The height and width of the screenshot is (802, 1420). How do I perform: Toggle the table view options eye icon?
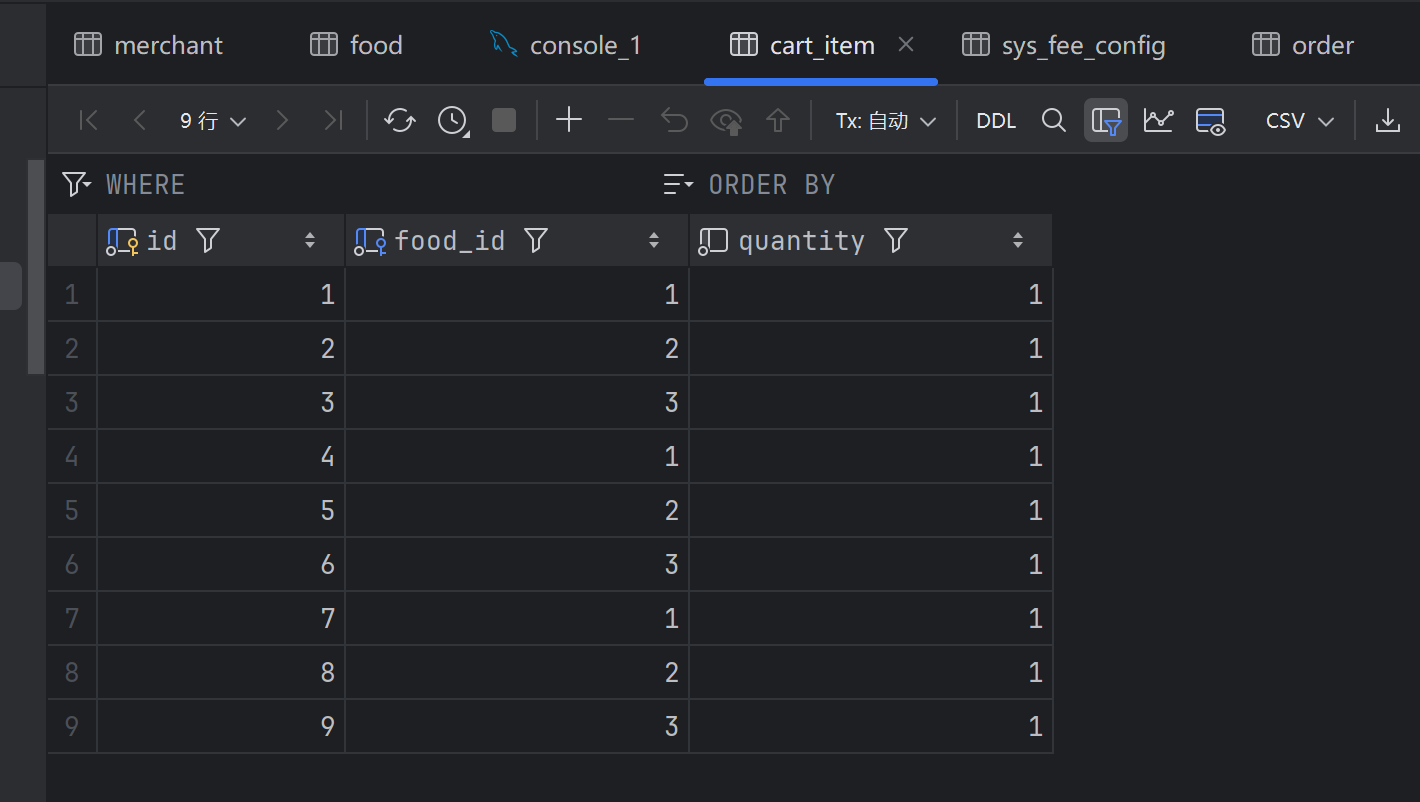pos(1211,121)
